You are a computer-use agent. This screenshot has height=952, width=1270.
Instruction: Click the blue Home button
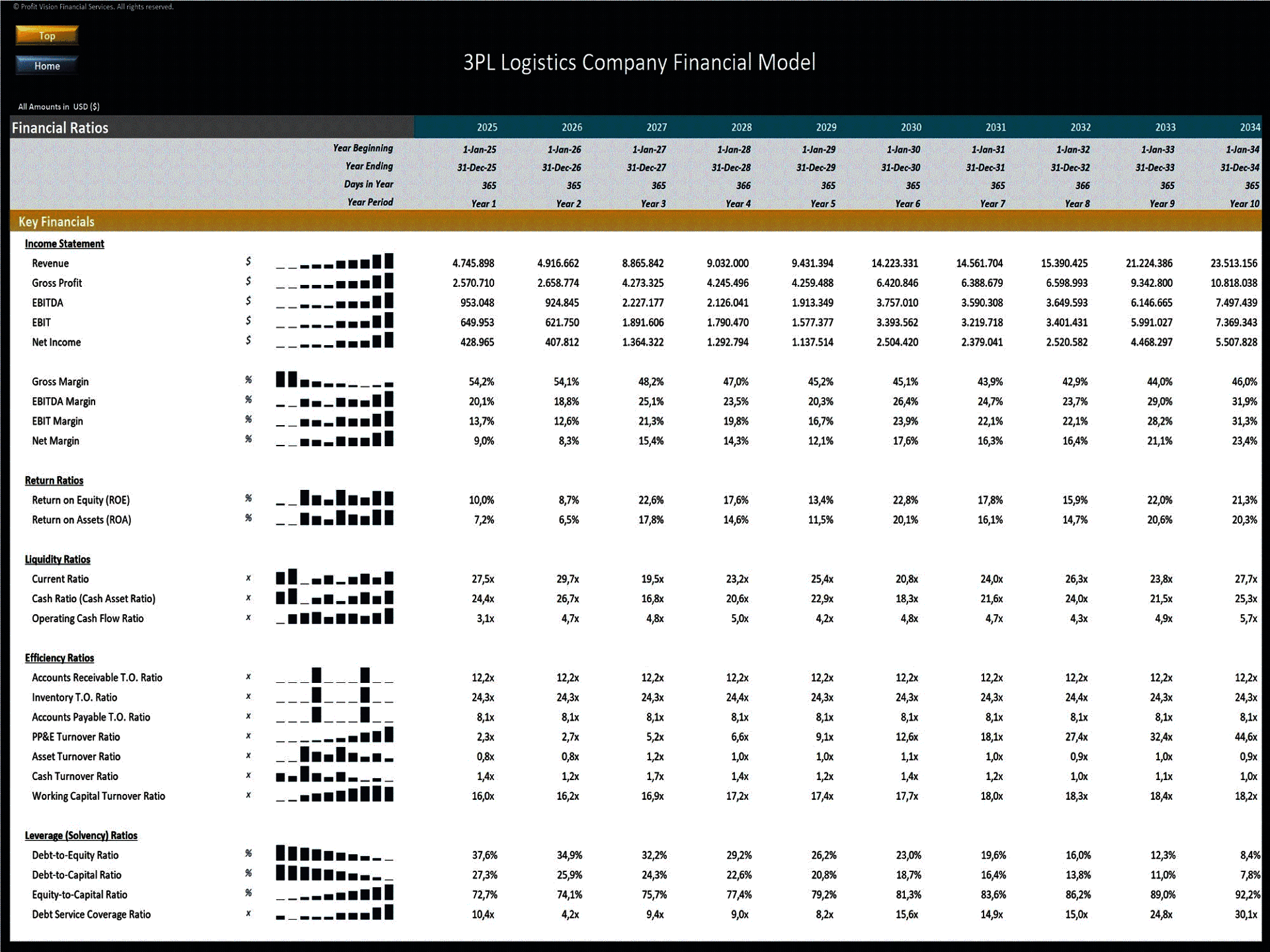[x=47, y=65]
